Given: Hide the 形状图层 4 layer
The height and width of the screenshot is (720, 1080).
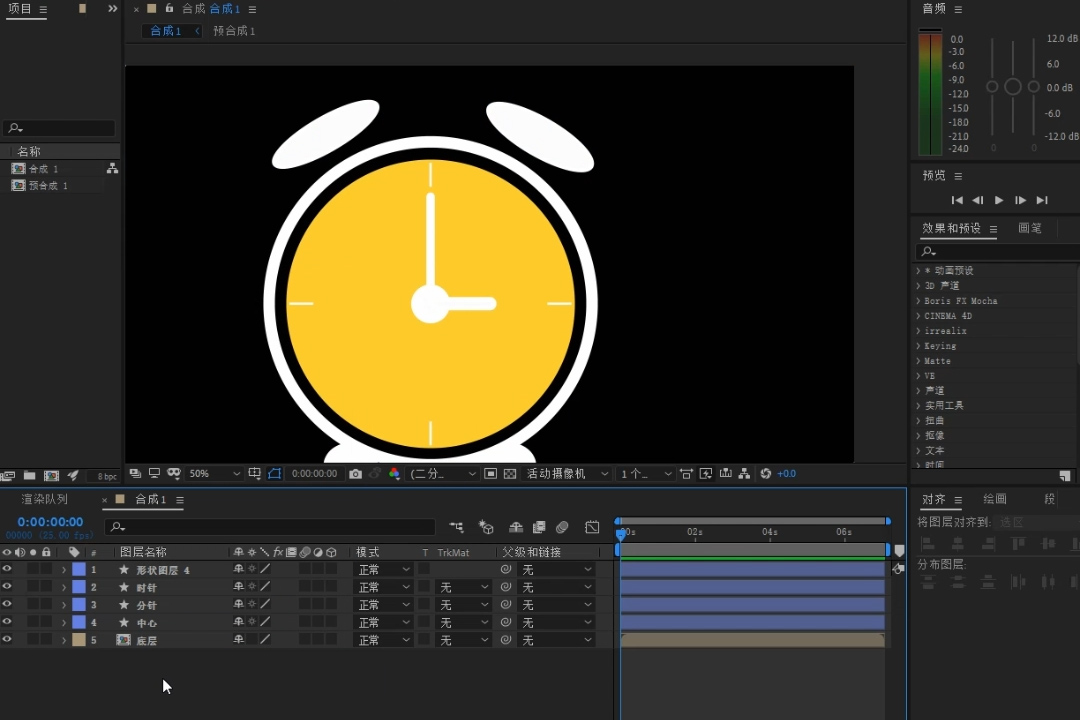Looking at the screenshot, I should pos(7,569).
